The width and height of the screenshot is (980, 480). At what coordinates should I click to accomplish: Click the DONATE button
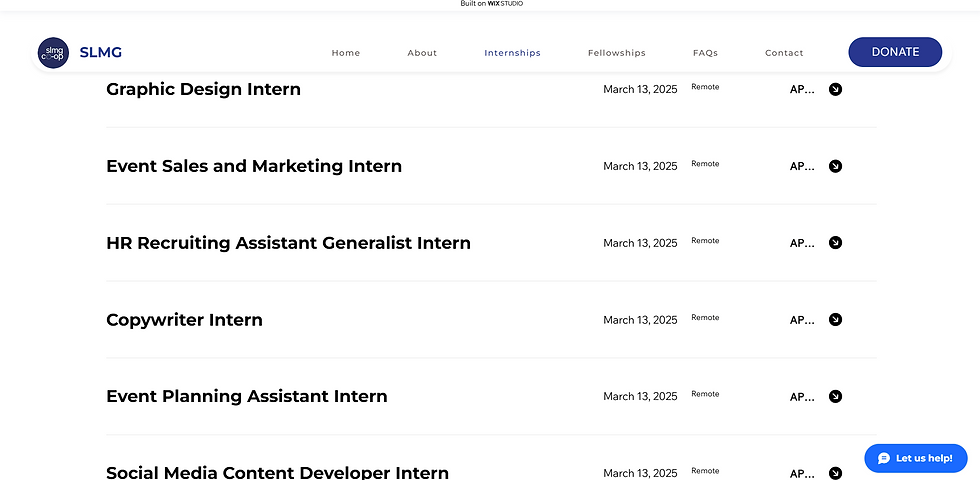point(895,52)
